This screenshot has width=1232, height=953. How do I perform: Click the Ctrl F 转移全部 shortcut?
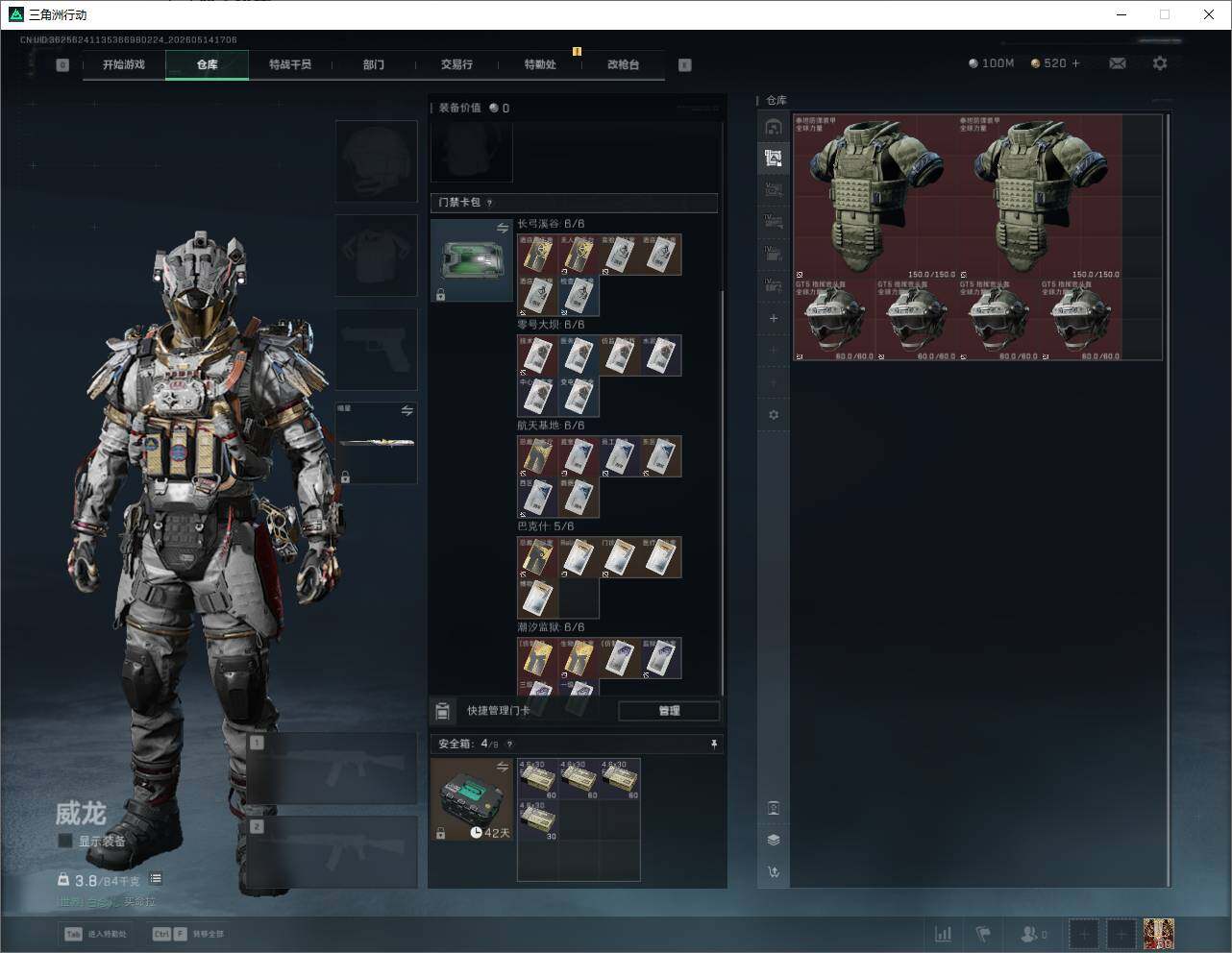point(188,934)
